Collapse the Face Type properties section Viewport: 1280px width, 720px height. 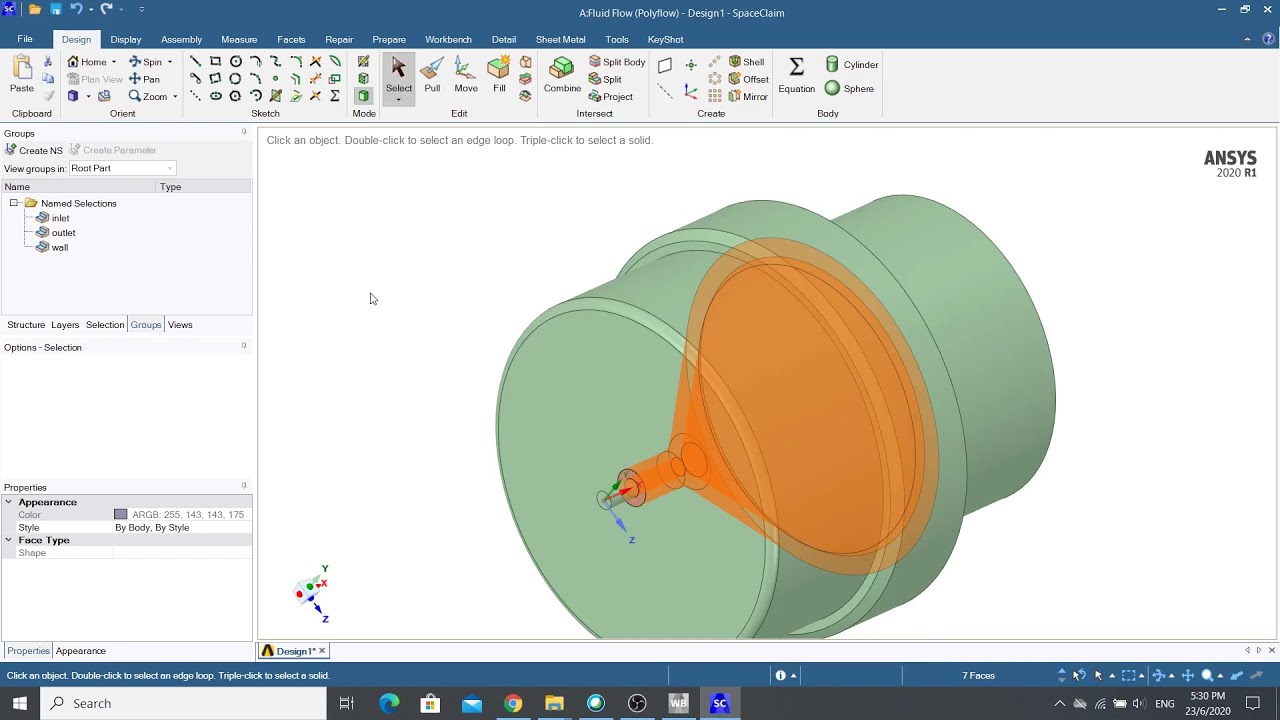pos(9,540)
